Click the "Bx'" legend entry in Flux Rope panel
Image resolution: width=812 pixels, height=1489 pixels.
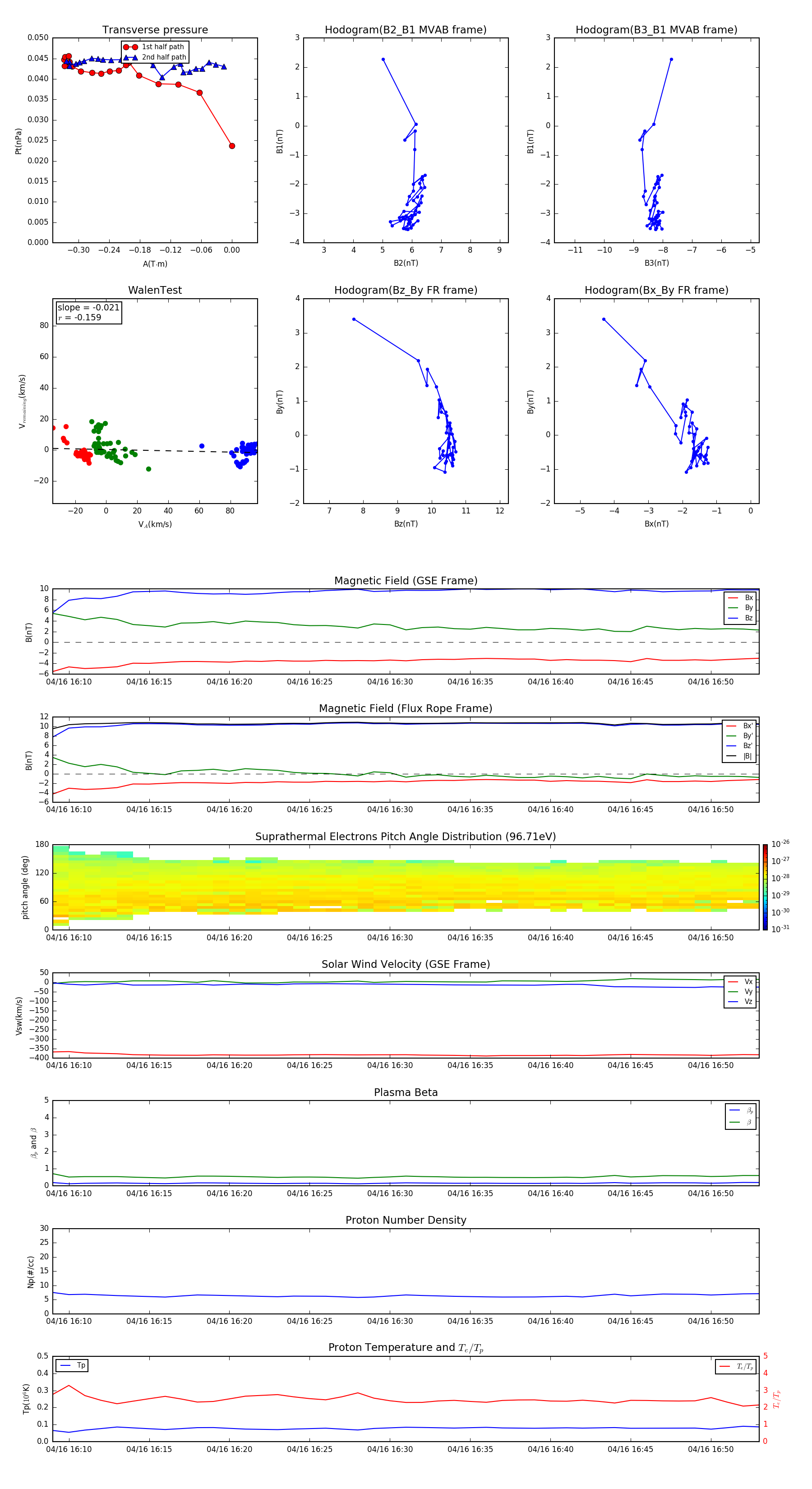tap(740, 726)
